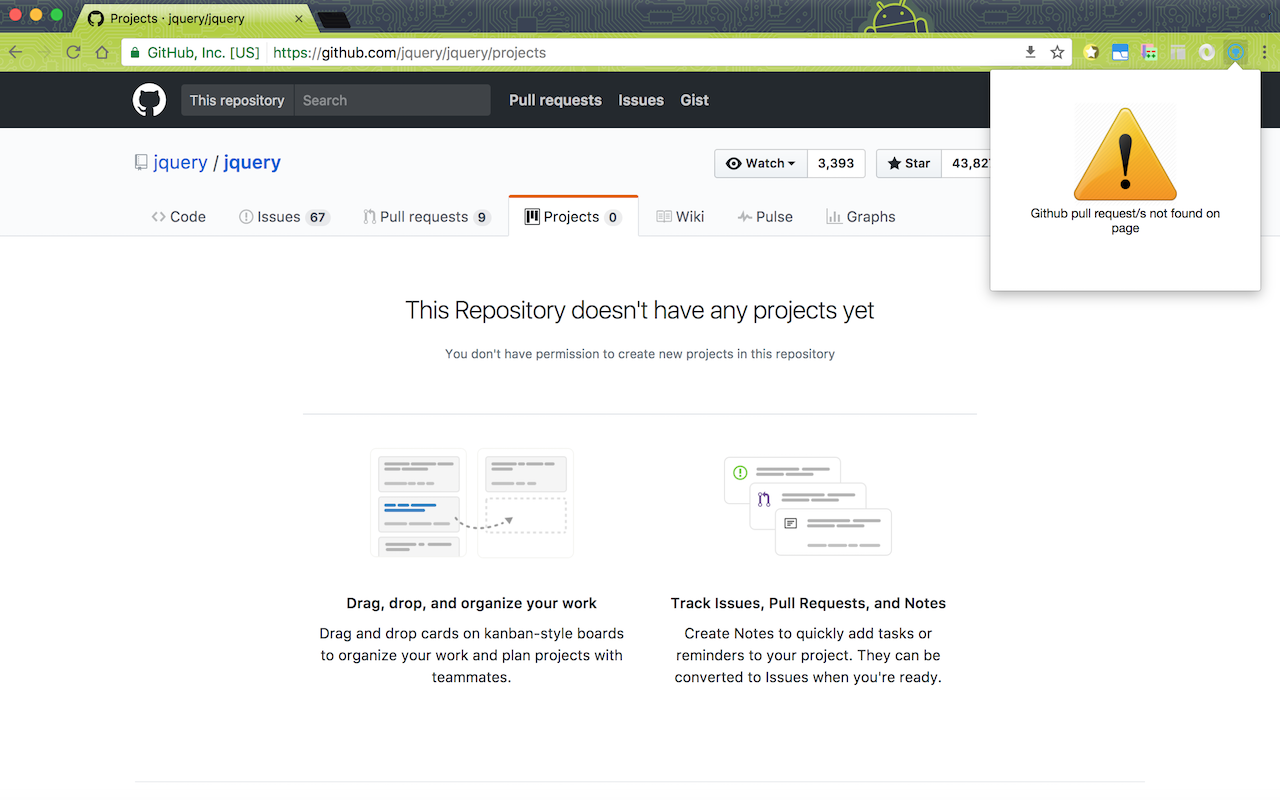The height and width of the screenshot is (800, 1280).
Task: Click the This repository search scope
Action: coord(237,100)
